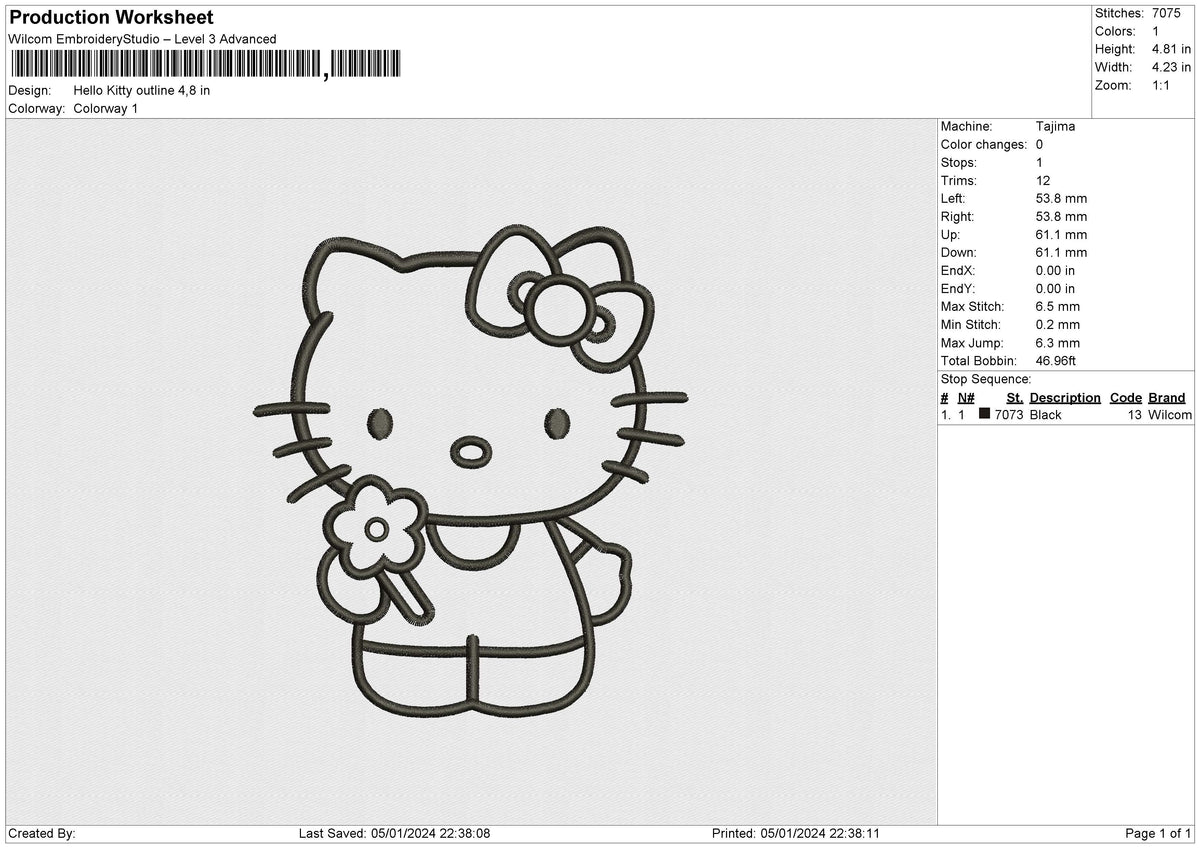Click thread code 13 in stop sequence
Image resolution: width=1200 pixels, height=848 pixels.
pyautogui.click(x=1135, y=414)
